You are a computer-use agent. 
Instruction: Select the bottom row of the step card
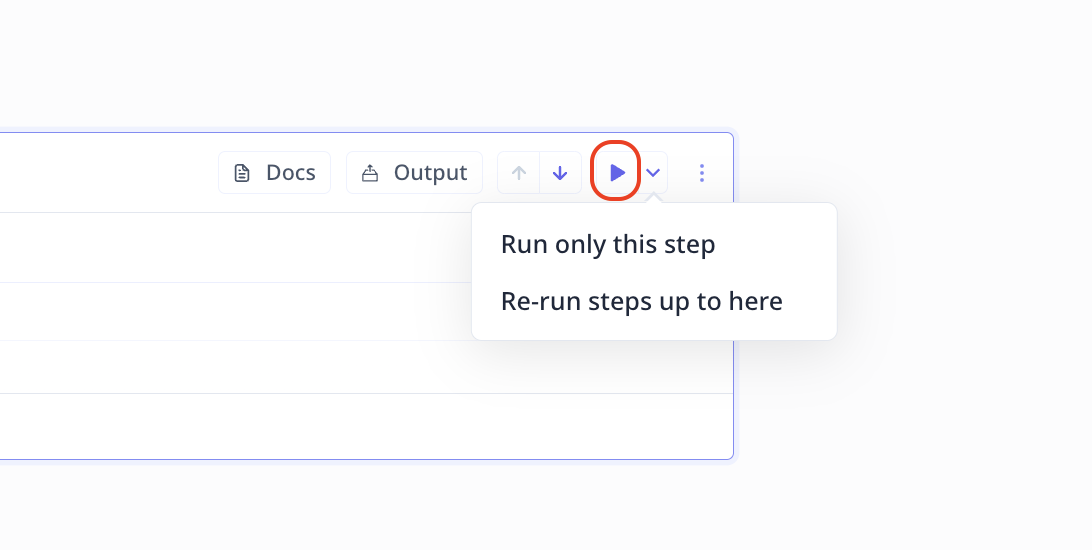366,426
